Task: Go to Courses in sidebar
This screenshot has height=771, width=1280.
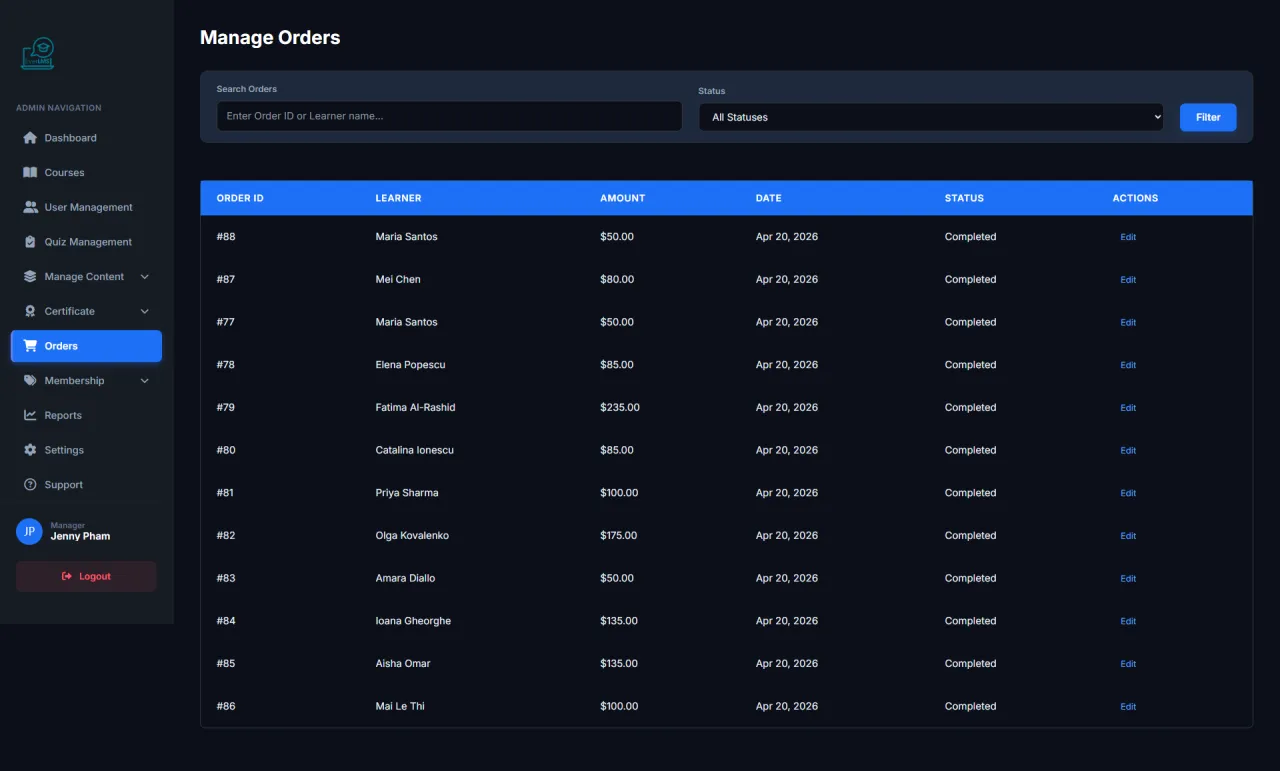Action: coord(86,173)
